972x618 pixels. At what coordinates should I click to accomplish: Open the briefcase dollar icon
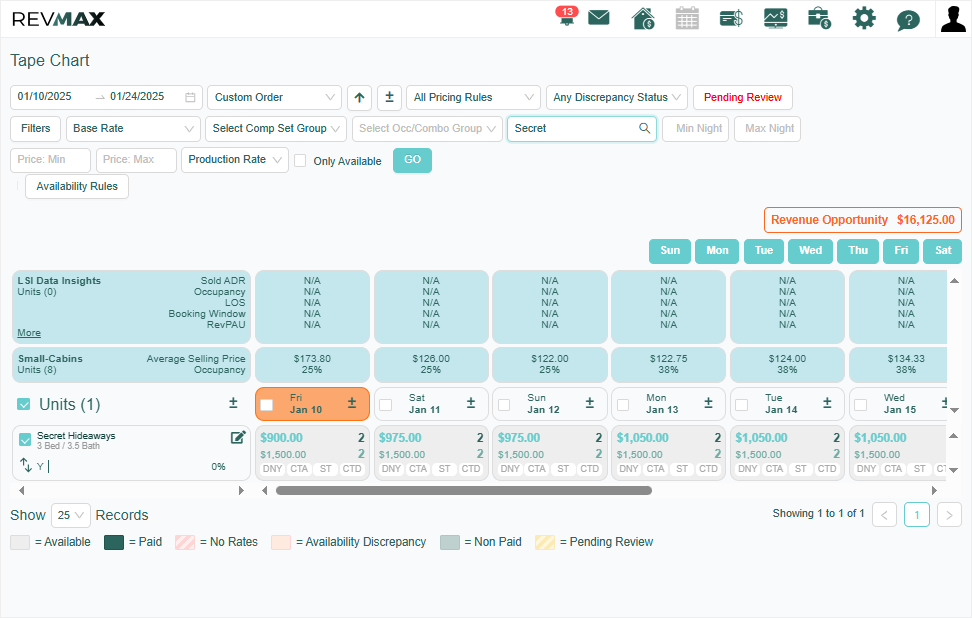coord(820,18)
